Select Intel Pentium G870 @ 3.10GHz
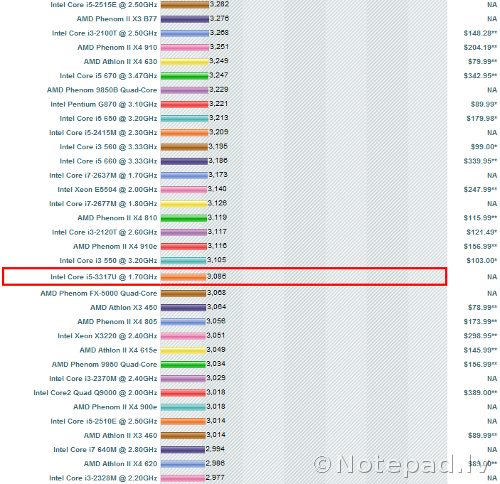500x484 pixels. click(104, 104)
